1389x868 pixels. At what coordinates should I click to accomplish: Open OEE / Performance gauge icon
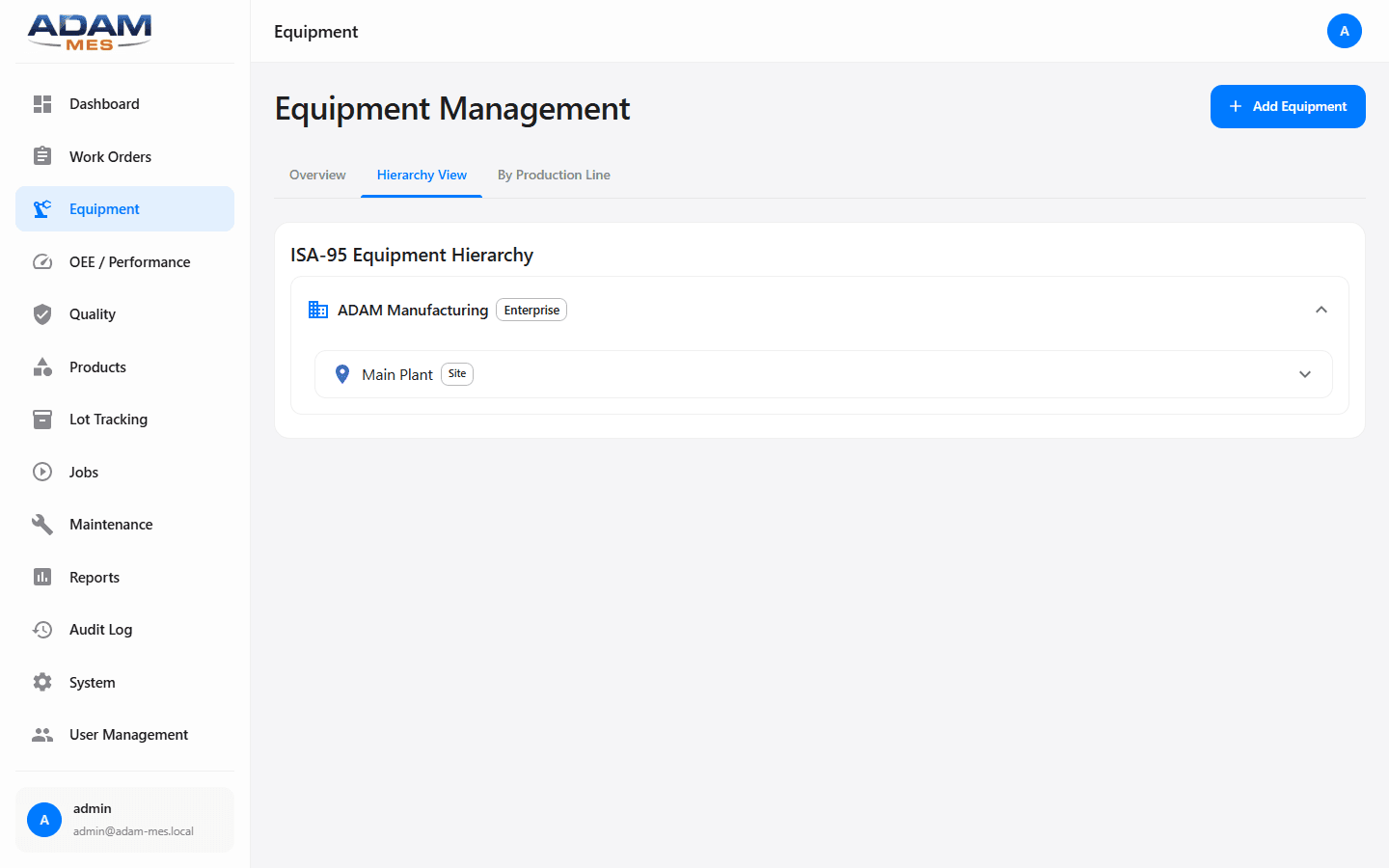pos(42,261)
